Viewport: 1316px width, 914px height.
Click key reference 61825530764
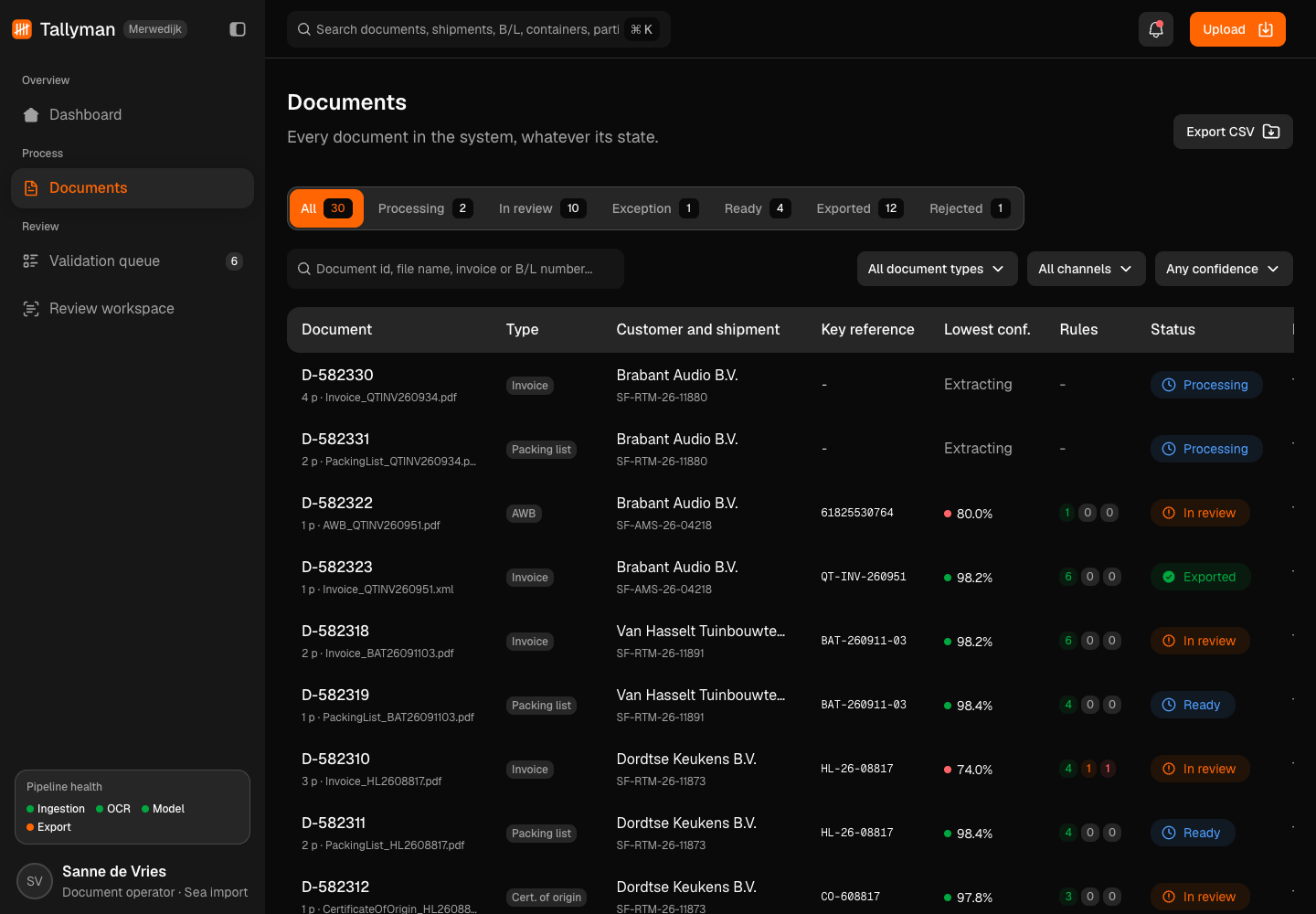click(x=857, y=513)
